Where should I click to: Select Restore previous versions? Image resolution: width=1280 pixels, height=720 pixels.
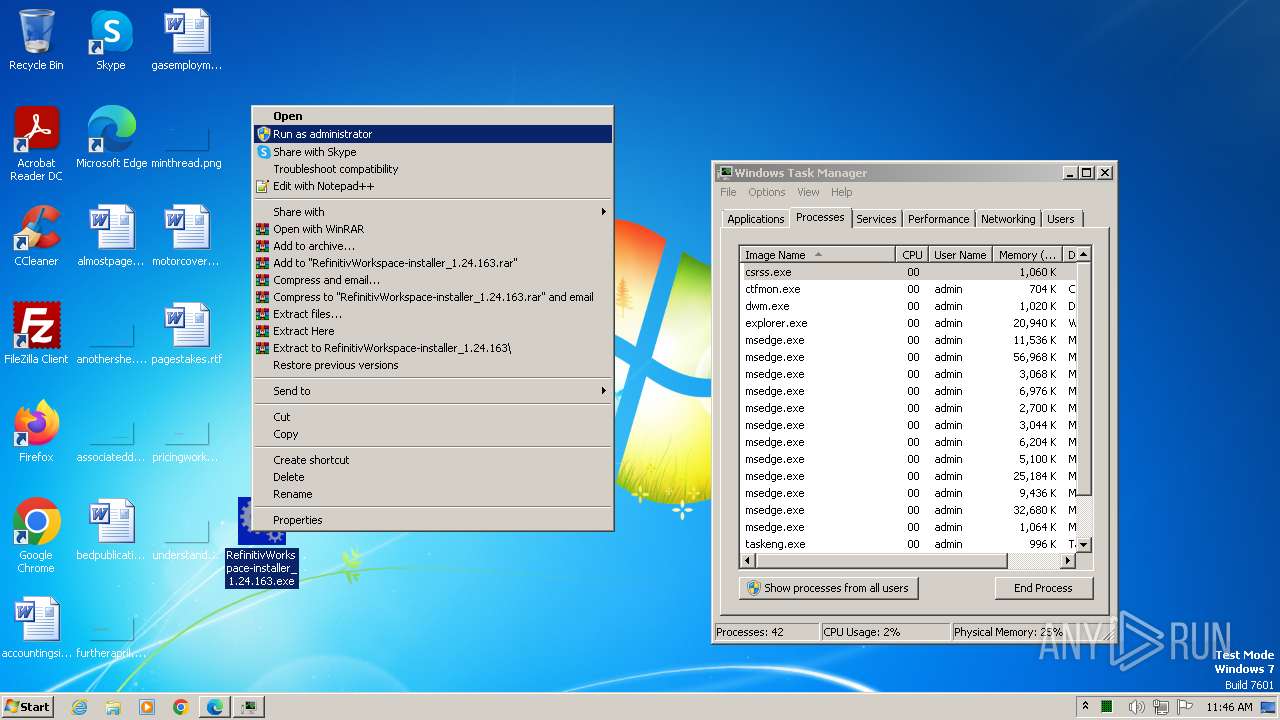tap(432, 365)
